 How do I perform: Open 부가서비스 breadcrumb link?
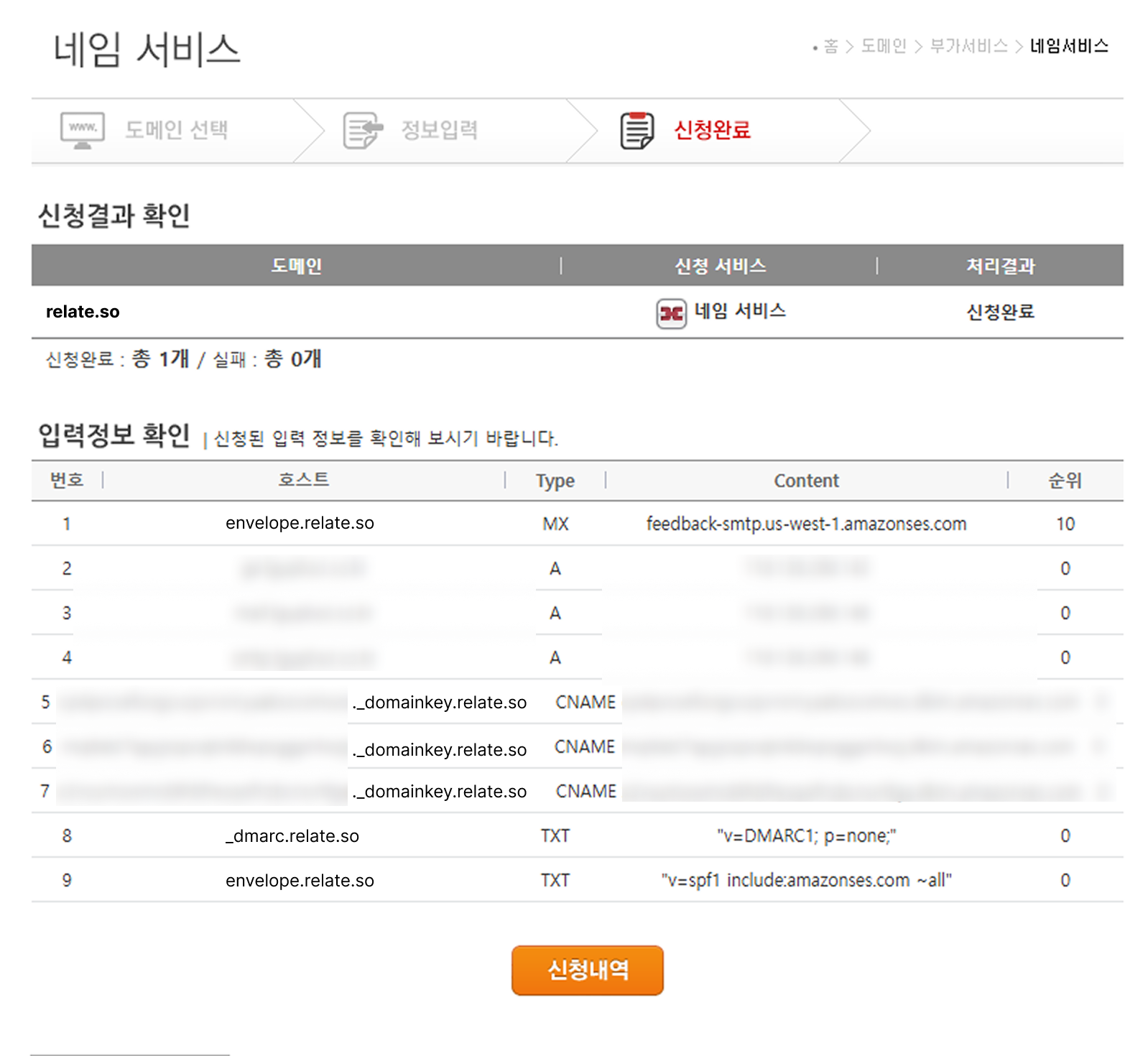968,47
